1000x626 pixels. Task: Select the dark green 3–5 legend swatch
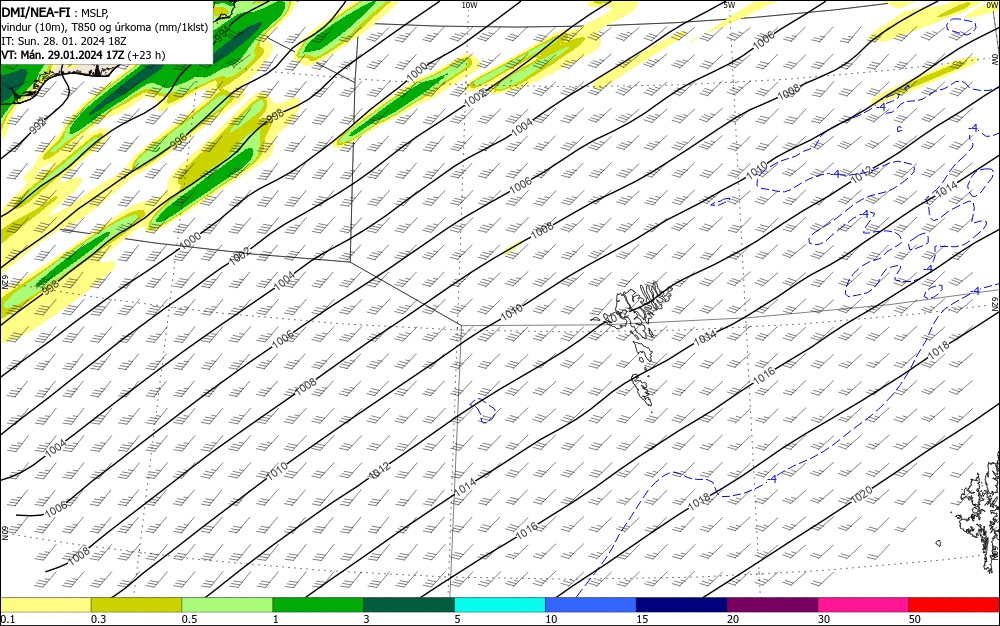tap(409, 605)
